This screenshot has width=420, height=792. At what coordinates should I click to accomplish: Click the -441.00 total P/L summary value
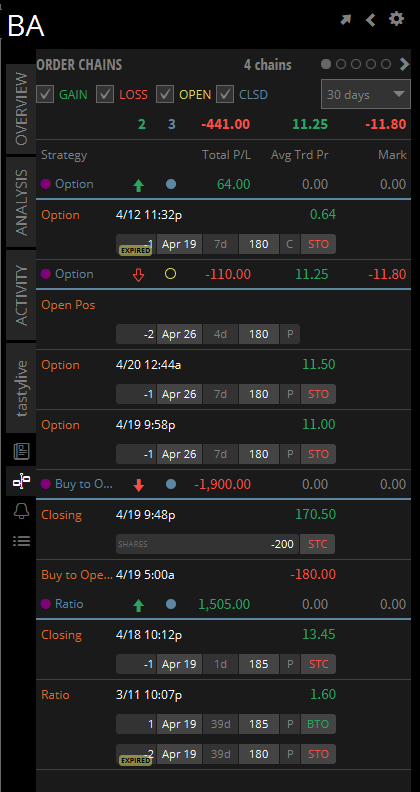click(226, 124)
